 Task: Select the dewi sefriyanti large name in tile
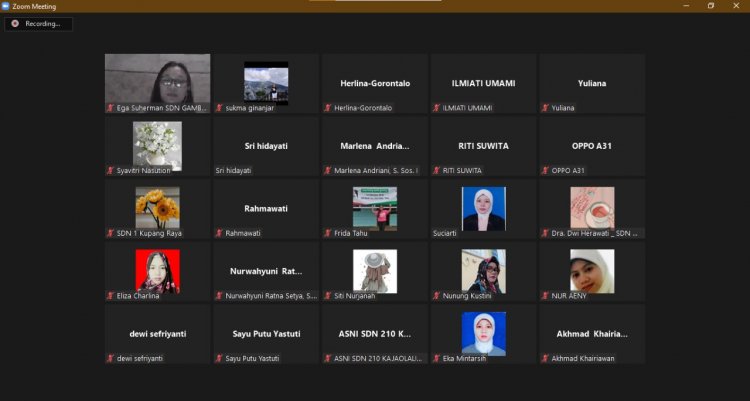point(158,334)
